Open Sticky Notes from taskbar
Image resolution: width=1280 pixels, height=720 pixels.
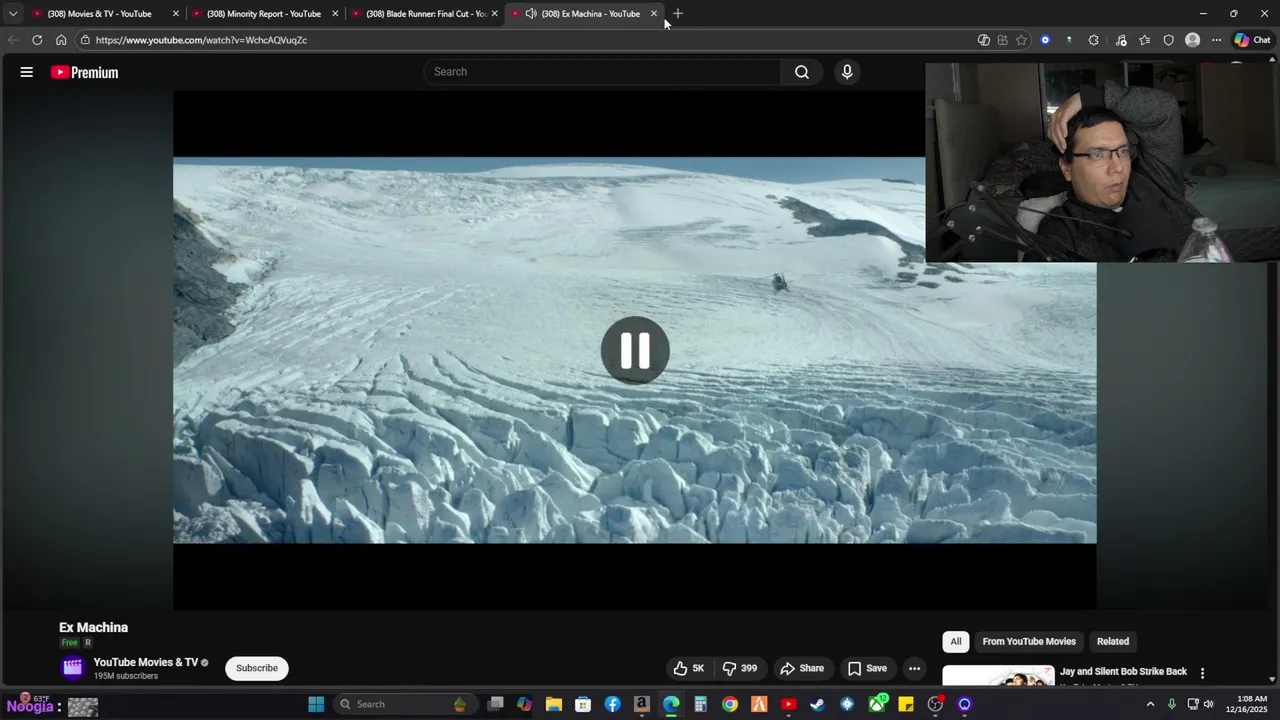coord(906,704)
